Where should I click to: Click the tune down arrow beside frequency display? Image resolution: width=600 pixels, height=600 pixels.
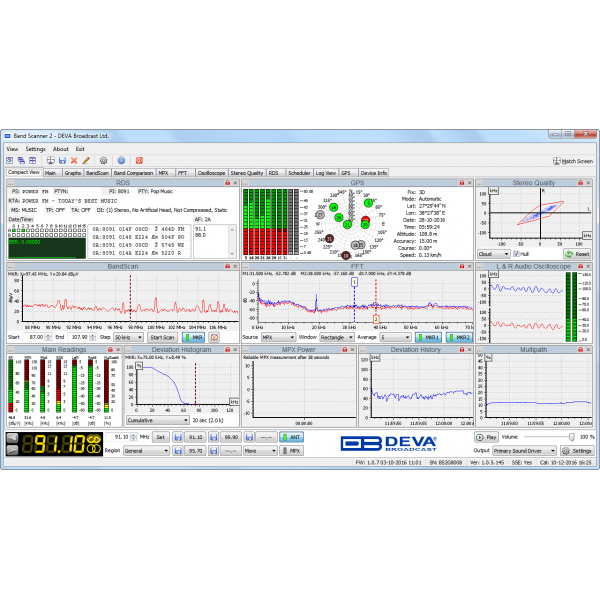pyautogui.click(x=12, y=450)
